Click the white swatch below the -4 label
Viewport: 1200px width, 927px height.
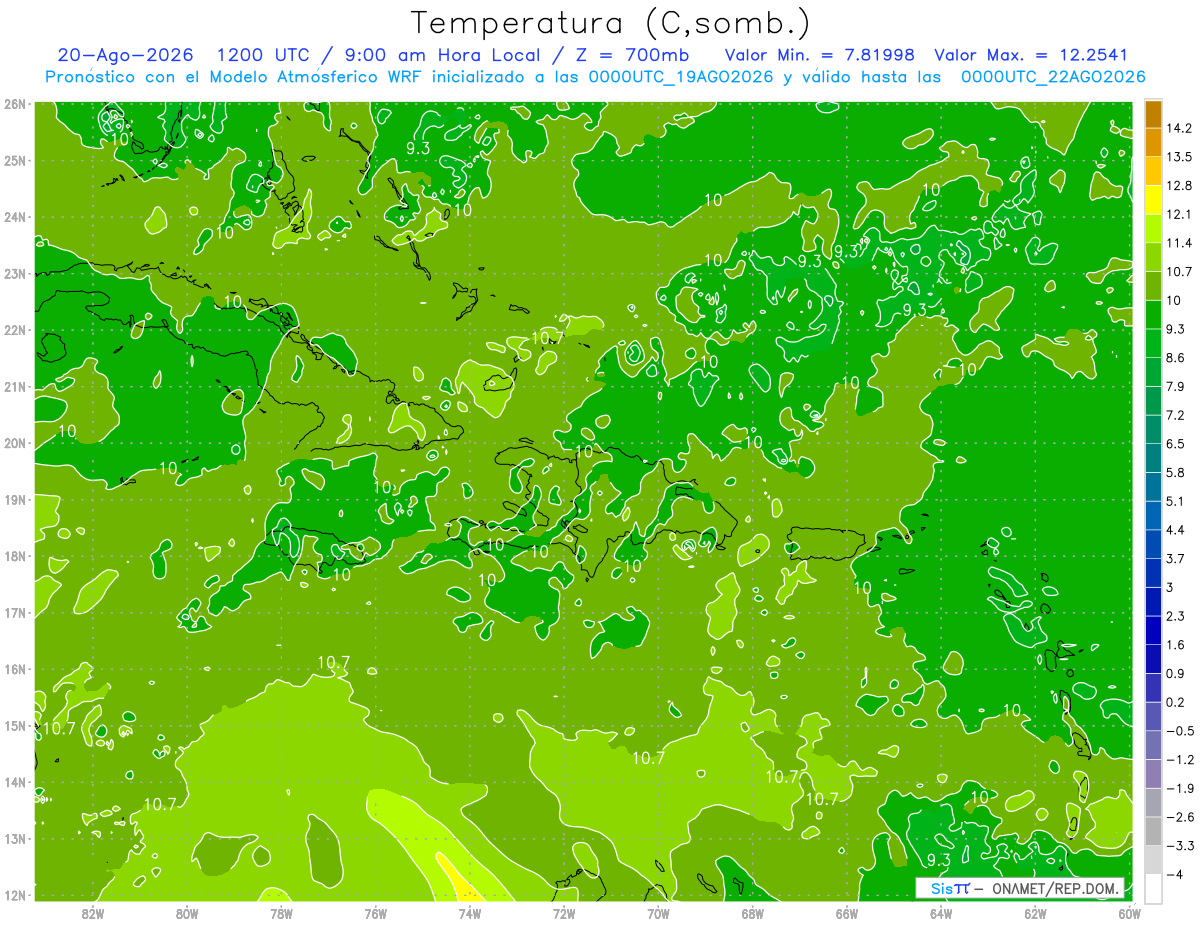tap(1153, 888)
